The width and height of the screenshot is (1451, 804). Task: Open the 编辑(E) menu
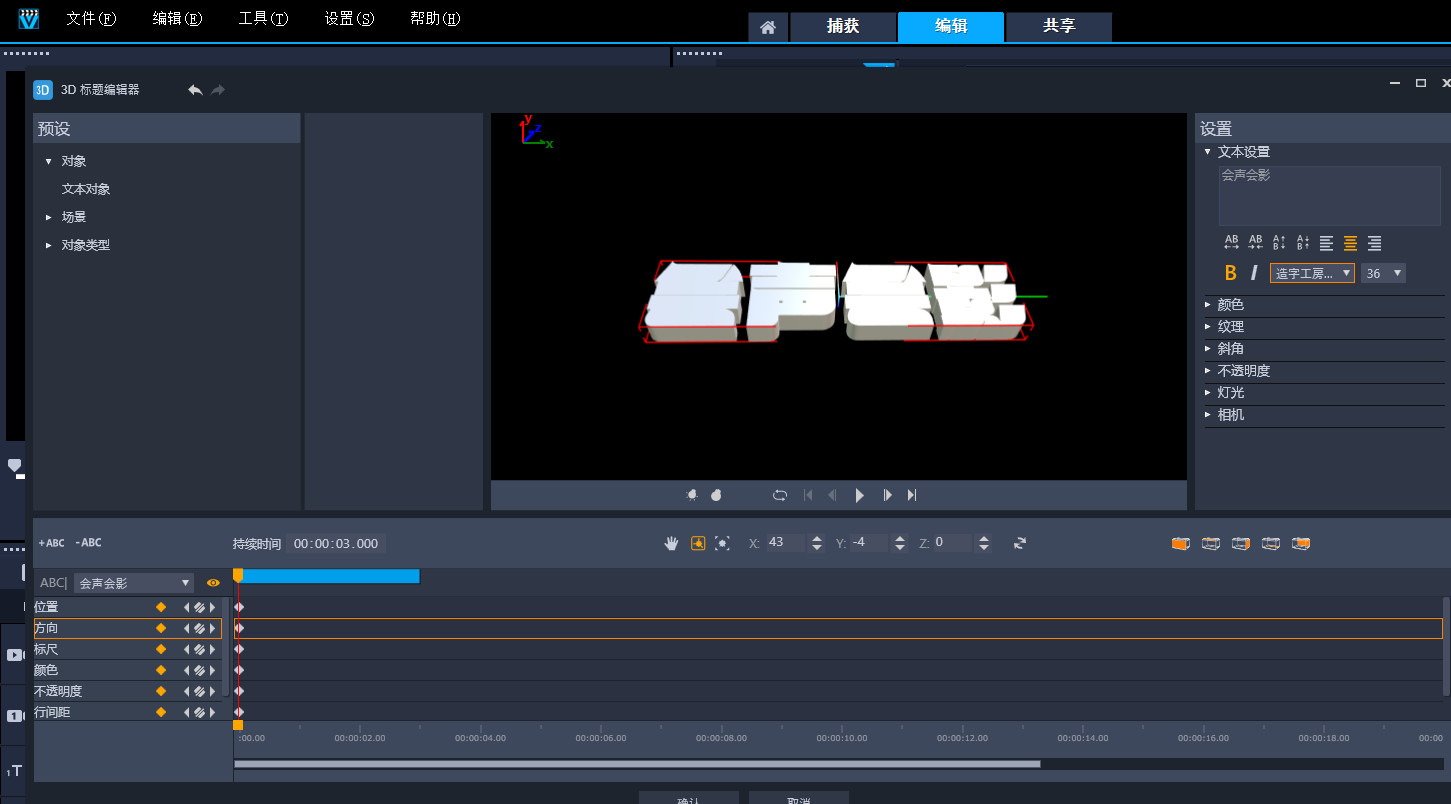point(177,19)
